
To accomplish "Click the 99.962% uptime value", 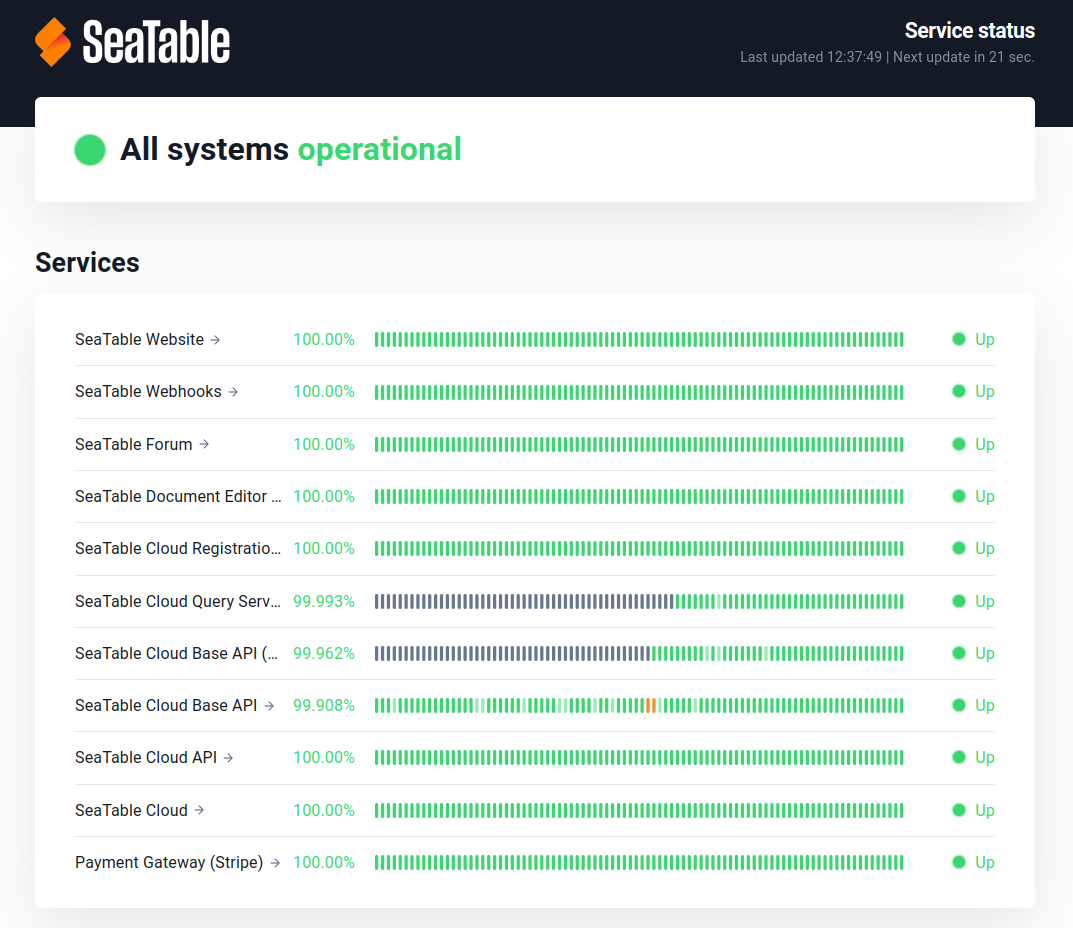I will [x=324, y=653].
